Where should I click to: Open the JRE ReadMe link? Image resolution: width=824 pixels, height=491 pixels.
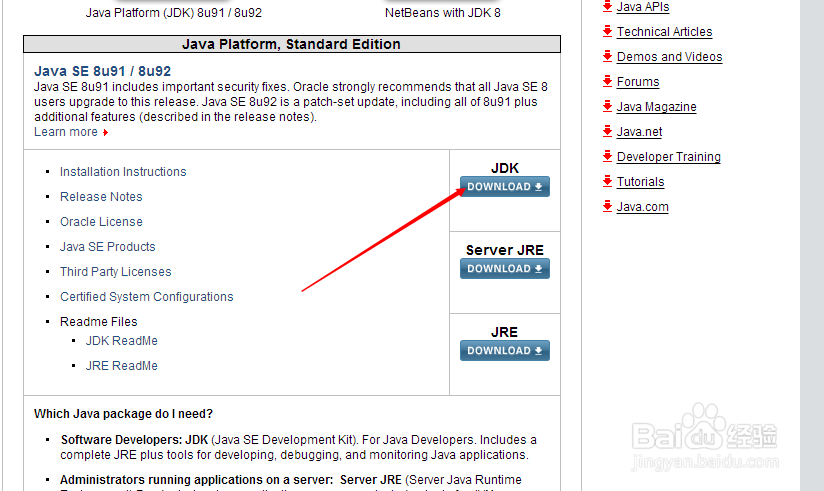tap(121, 366)
